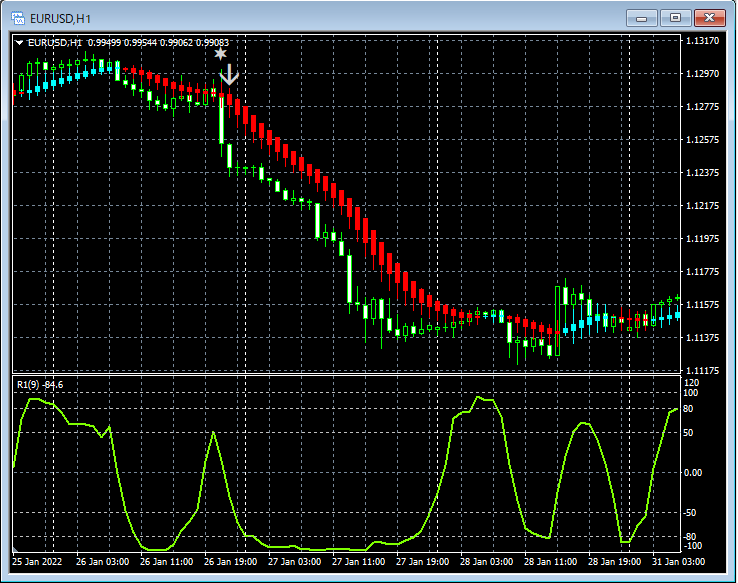Screen dimensions: 738x583
Task: Click the 26 Jan 19:00 time label
Action: coord(231,562)
